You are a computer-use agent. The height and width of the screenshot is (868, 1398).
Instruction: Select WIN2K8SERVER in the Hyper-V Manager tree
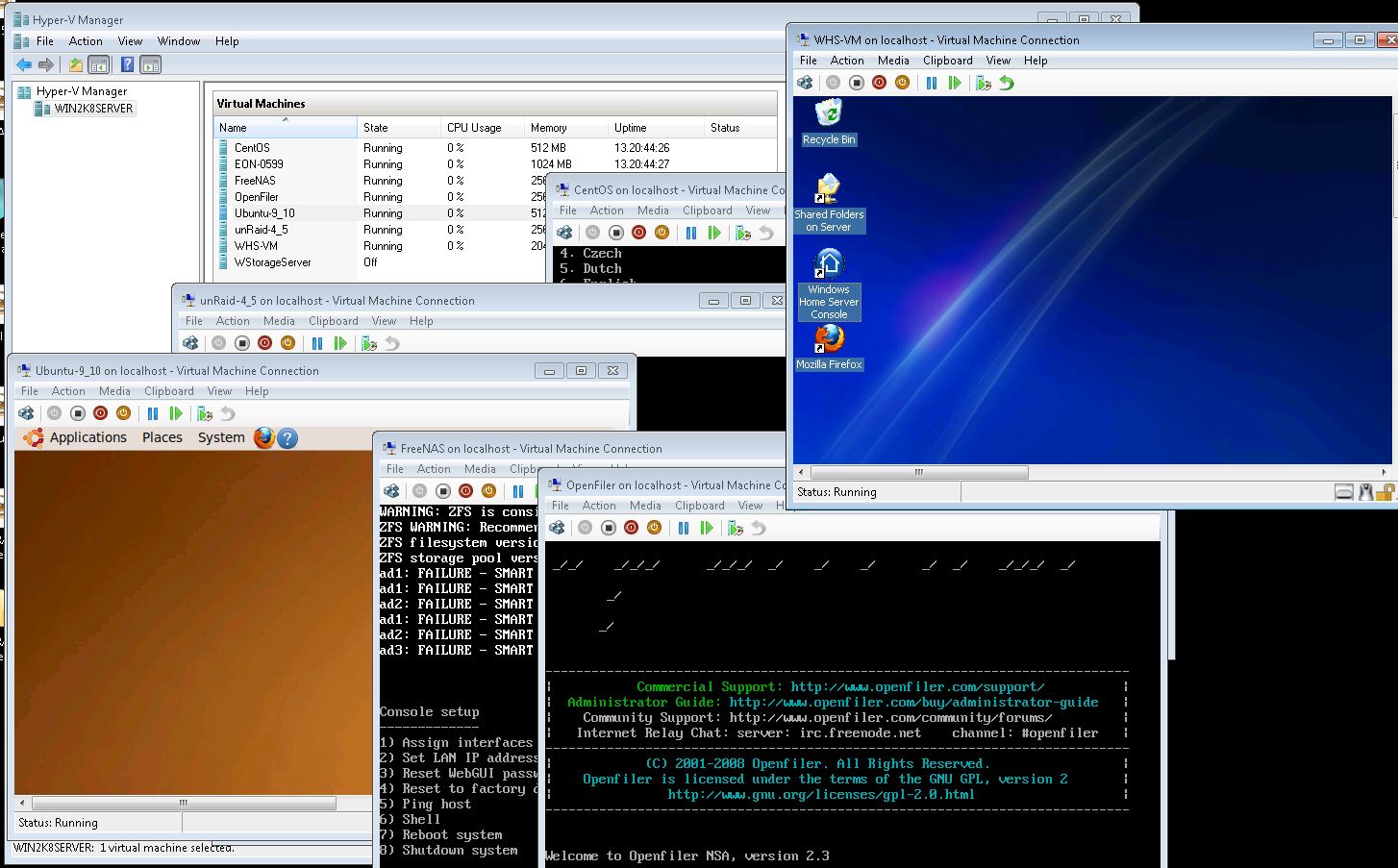click(93, 109)
